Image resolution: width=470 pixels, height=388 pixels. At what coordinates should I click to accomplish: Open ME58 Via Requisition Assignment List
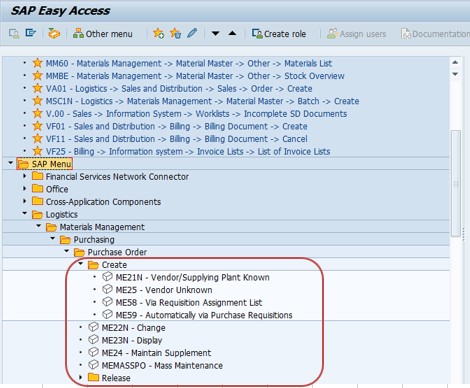(x=189, y=303)
